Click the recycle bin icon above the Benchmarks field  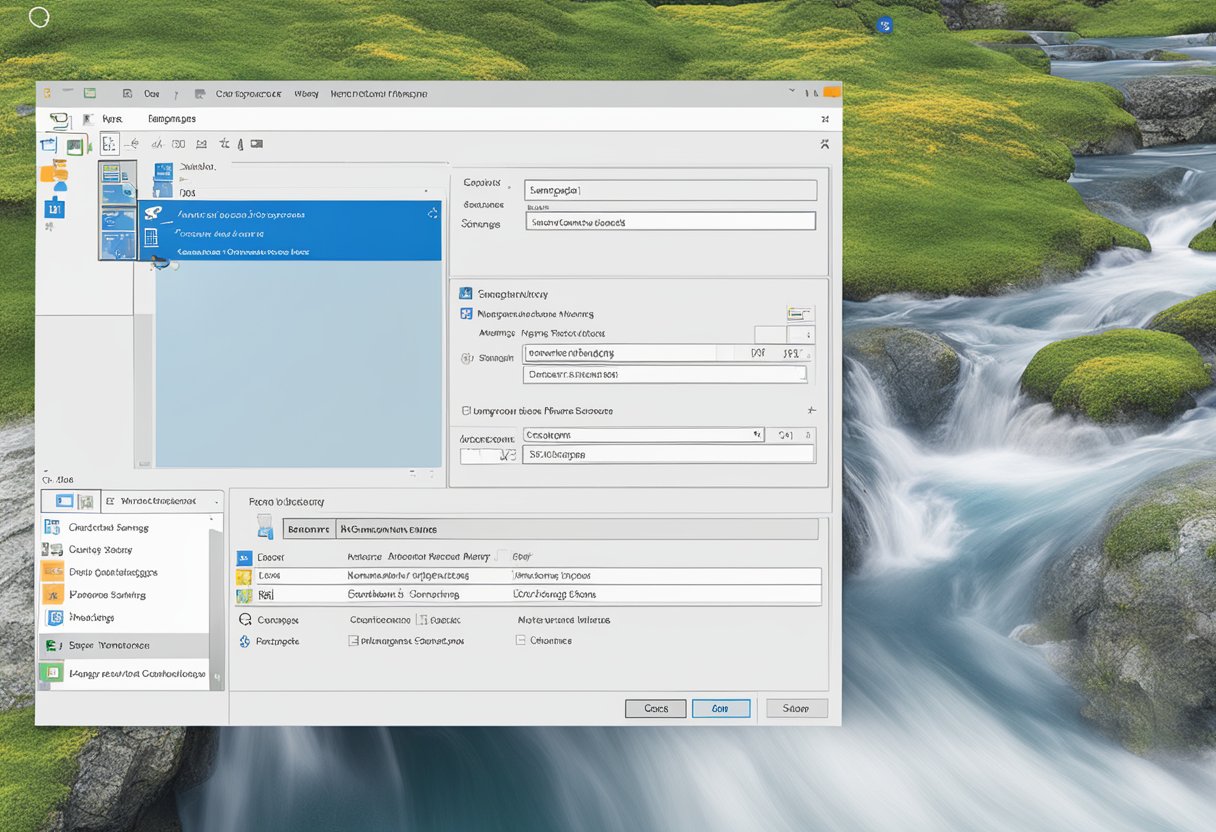pyautogui.click(x=264, y=527)
